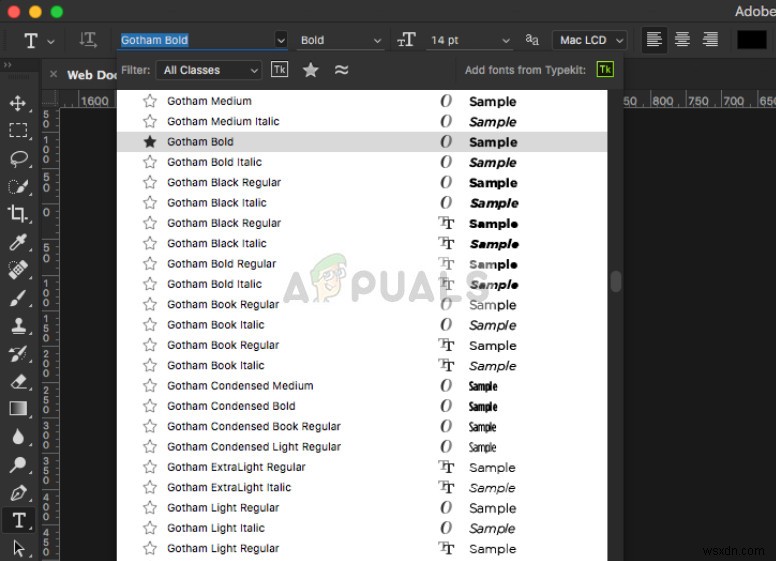The height and width of the screenshot is (561, 776).
Task: Open Type tool preset picker arrow
Action: pyautogui.click(x=50, y=42)
